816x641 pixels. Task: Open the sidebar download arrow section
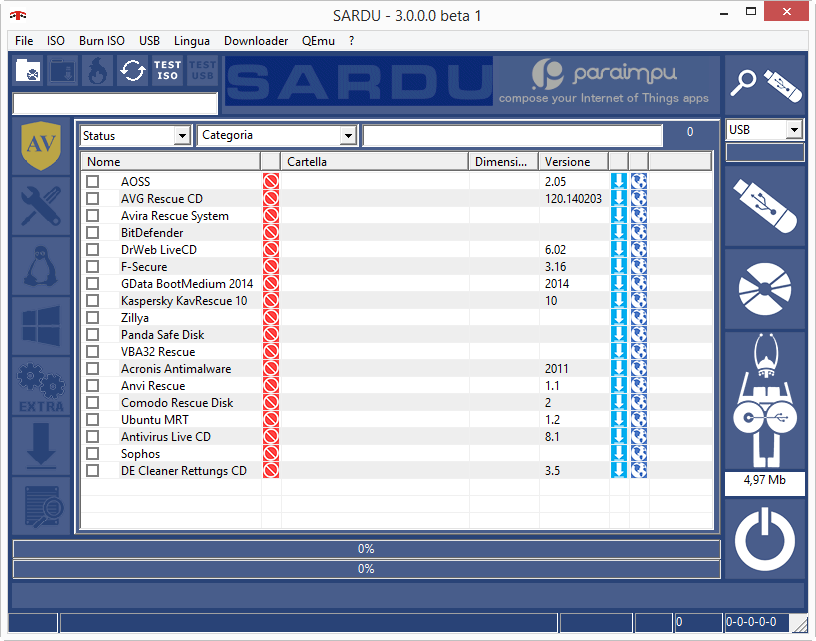pos(41,446)
